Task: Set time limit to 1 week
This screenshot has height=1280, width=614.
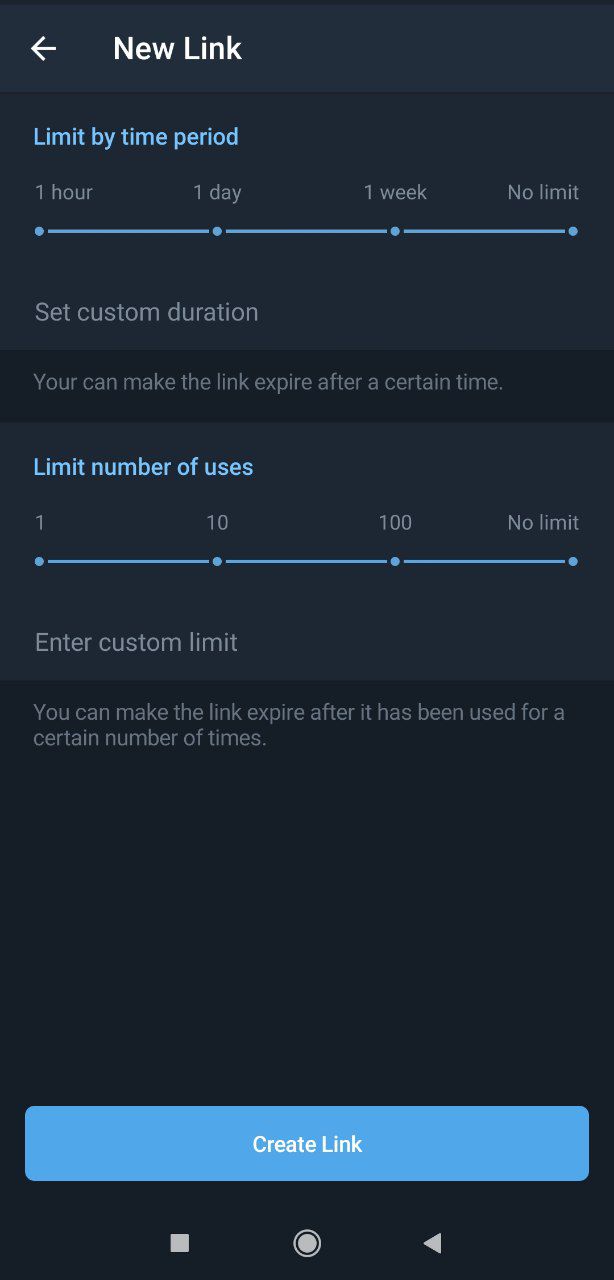Action: (395, 231)
